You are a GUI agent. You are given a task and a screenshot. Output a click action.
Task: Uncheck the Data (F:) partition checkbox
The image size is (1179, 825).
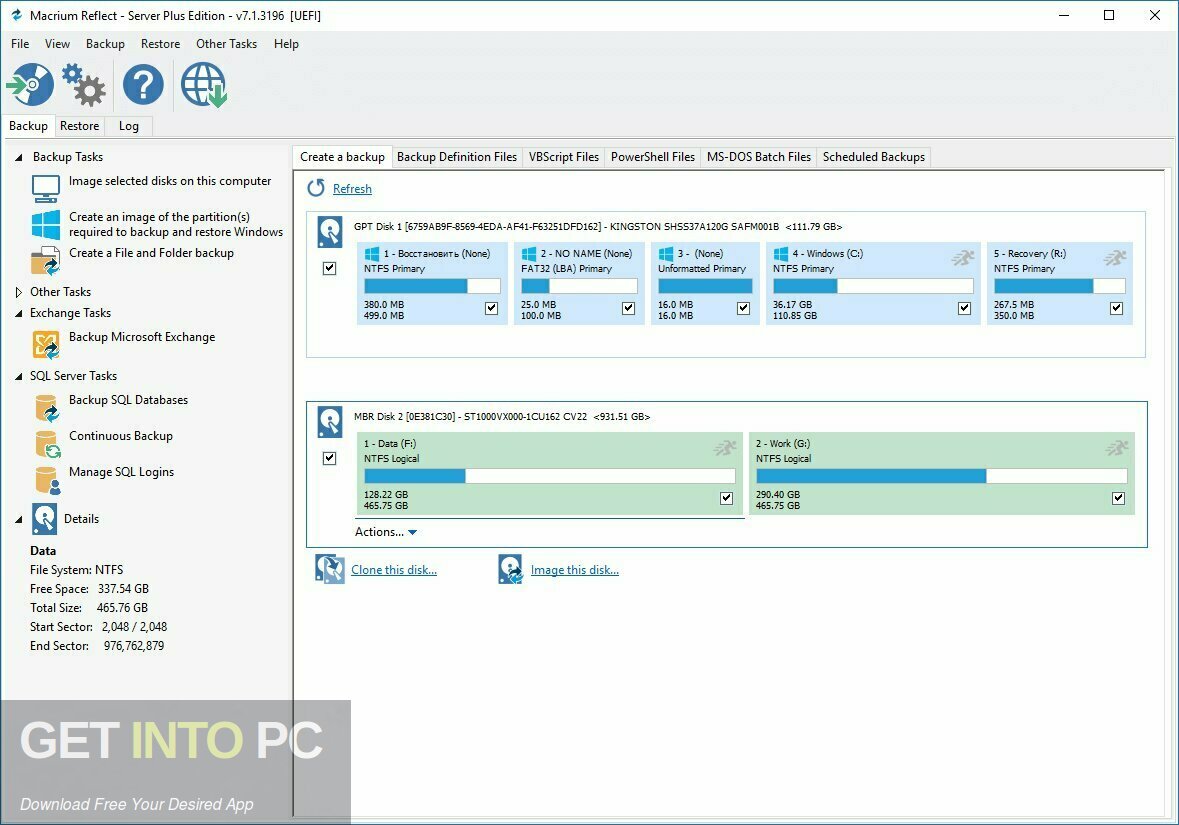tap(726, 498)
